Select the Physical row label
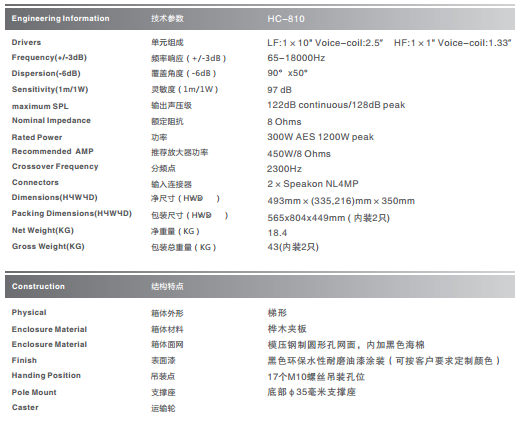This screenshot has width=515, height=422. coord(29,312)
